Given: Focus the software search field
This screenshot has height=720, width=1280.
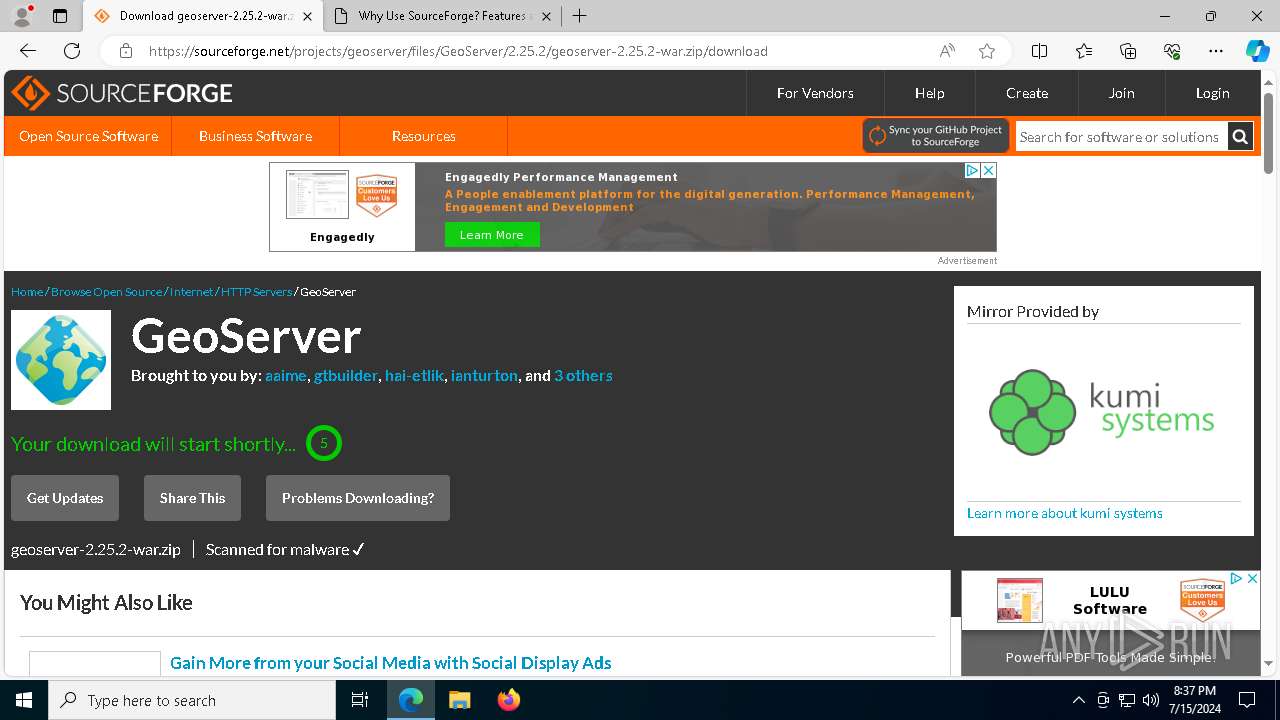Looking at the screenshot, I should tap(1121, 137).
